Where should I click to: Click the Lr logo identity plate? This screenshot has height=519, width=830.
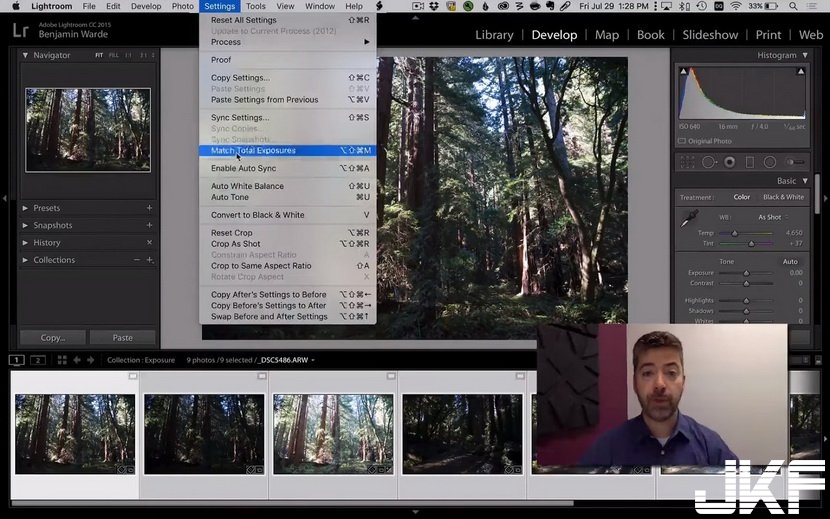point(20,30)
